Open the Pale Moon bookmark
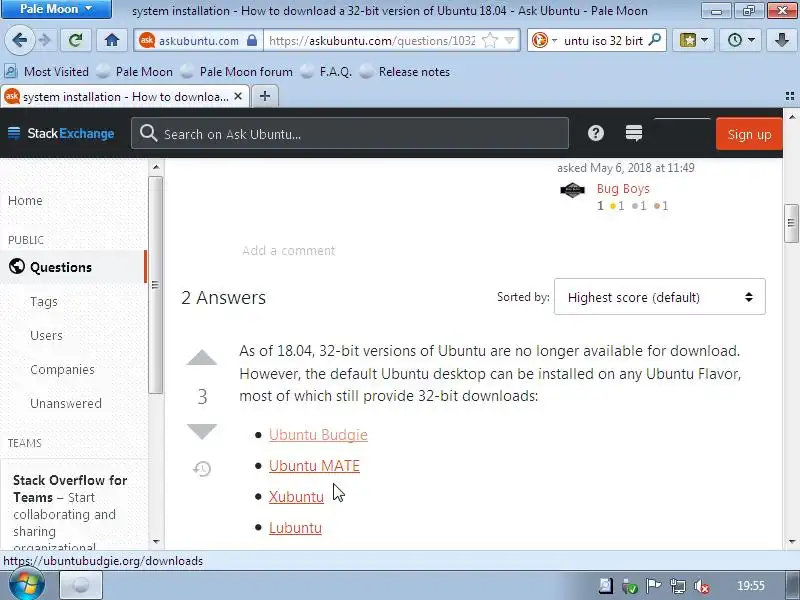 coord(135,72)
